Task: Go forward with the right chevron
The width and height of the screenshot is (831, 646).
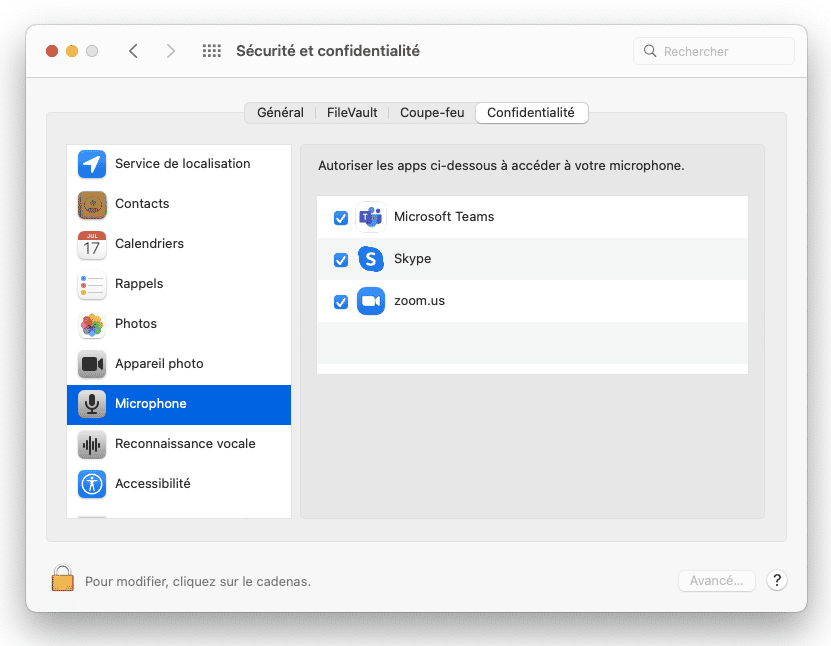Action: 170,51
